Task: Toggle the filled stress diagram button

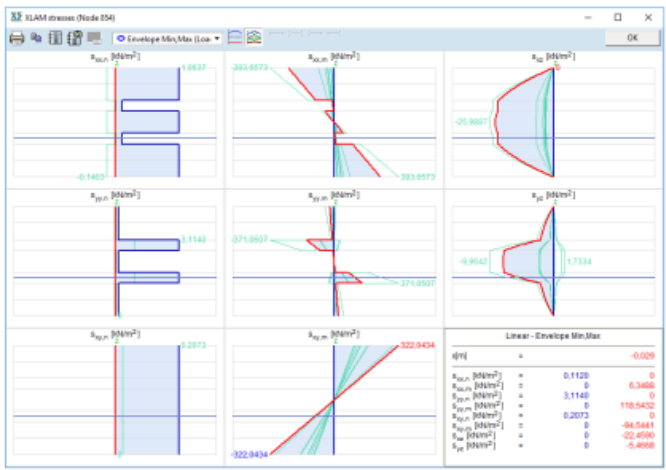Action: [x=254, y=38]
